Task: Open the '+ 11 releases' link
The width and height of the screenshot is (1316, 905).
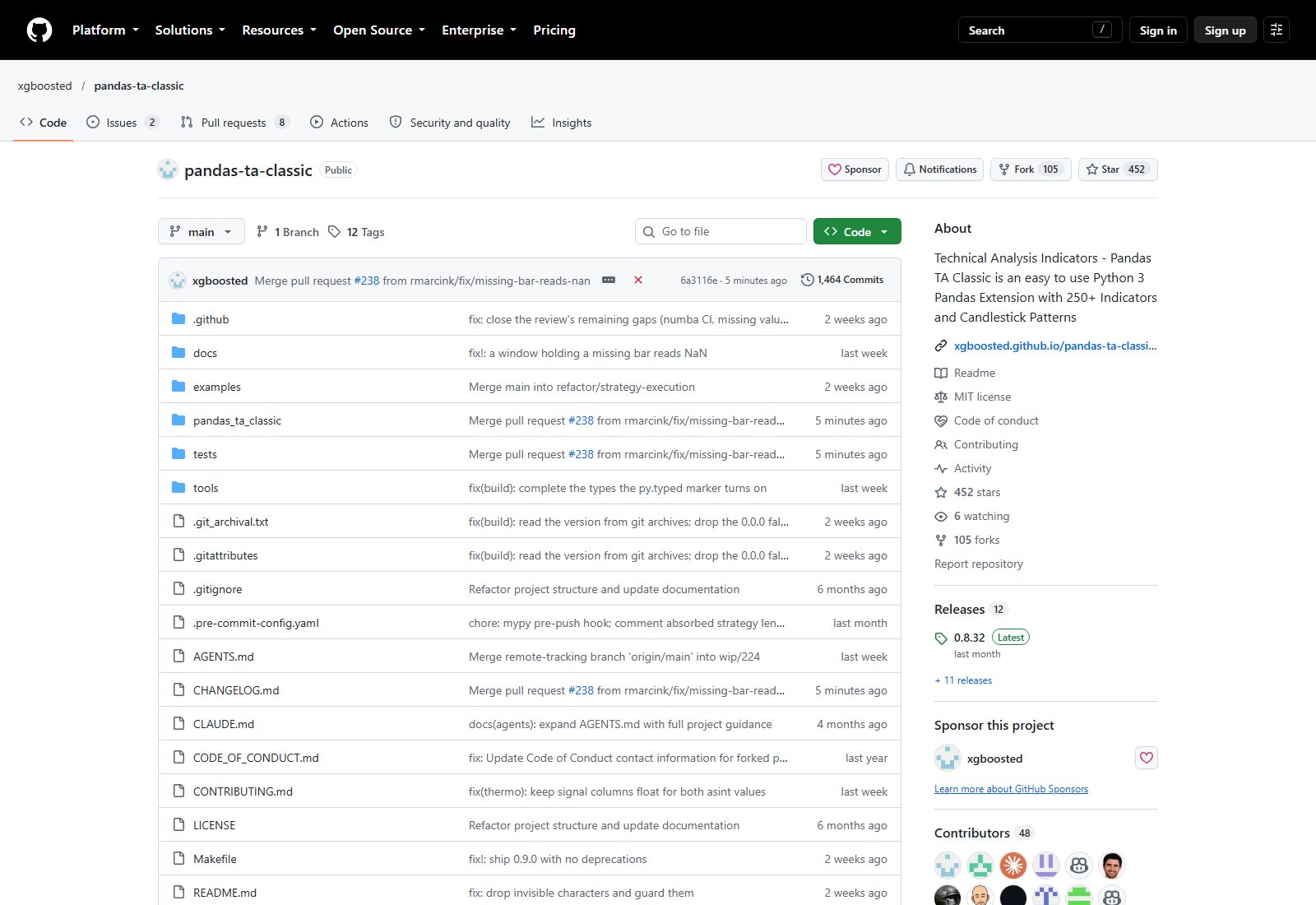Action: tap(963, 680)
